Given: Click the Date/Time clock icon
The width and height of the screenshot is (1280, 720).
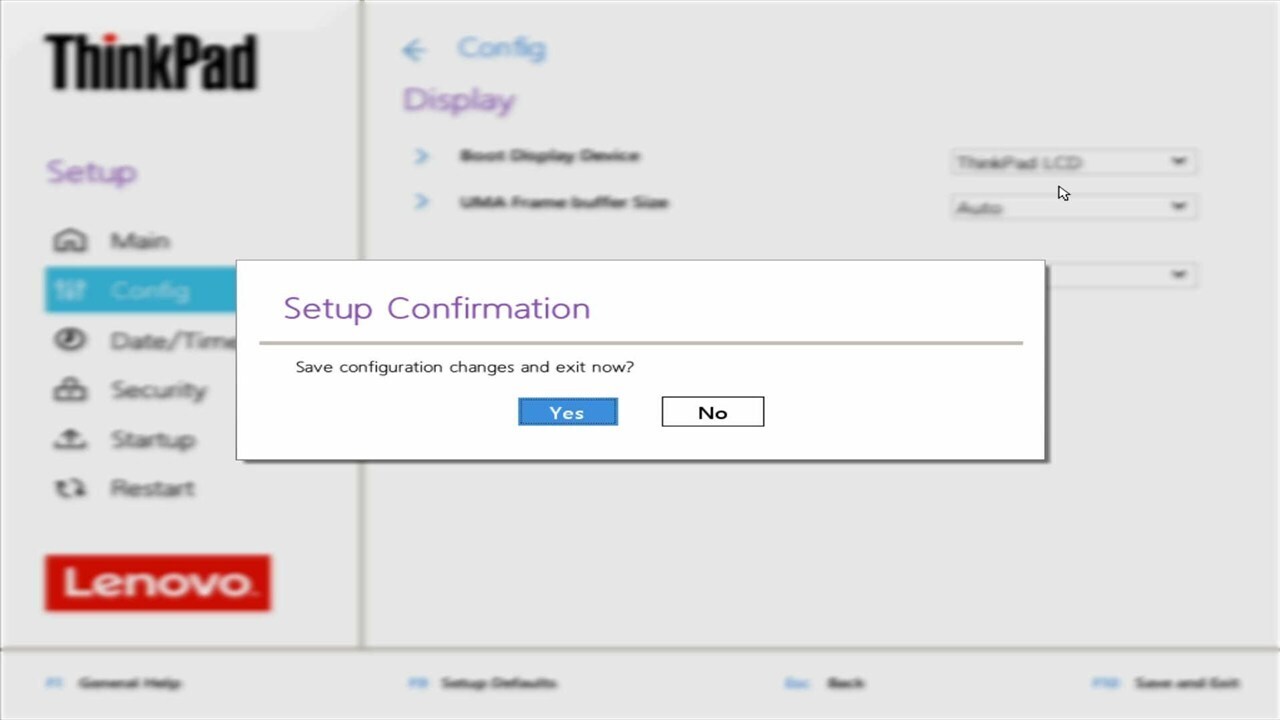Looking at the screenshot, I should tap(70, 340).
